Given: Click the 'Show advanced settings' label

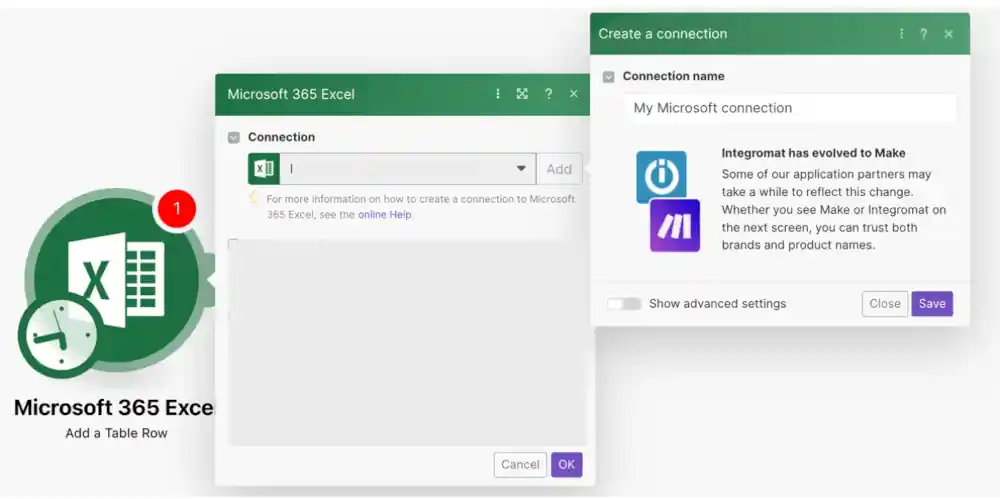Looking at the screenshot, I should (717, 304).
